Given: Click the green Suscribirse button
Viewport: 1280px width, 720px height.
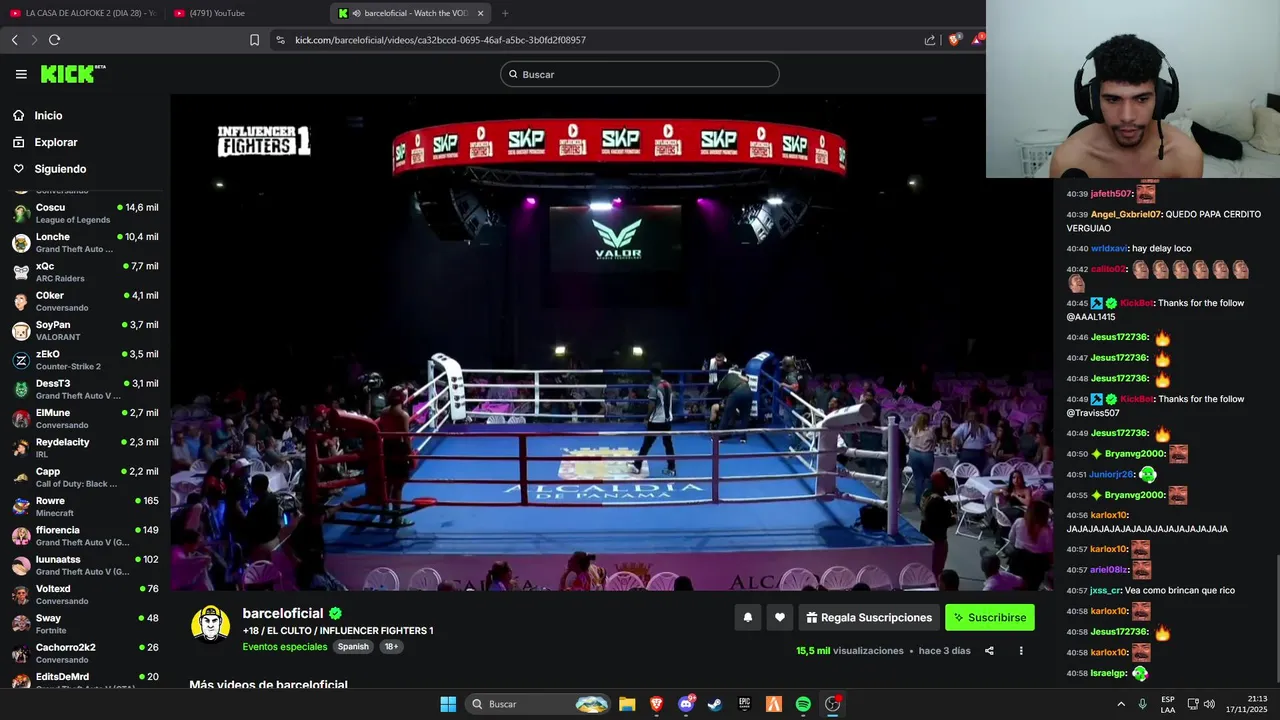Looking at the screenshot, I should coord(990,618).
